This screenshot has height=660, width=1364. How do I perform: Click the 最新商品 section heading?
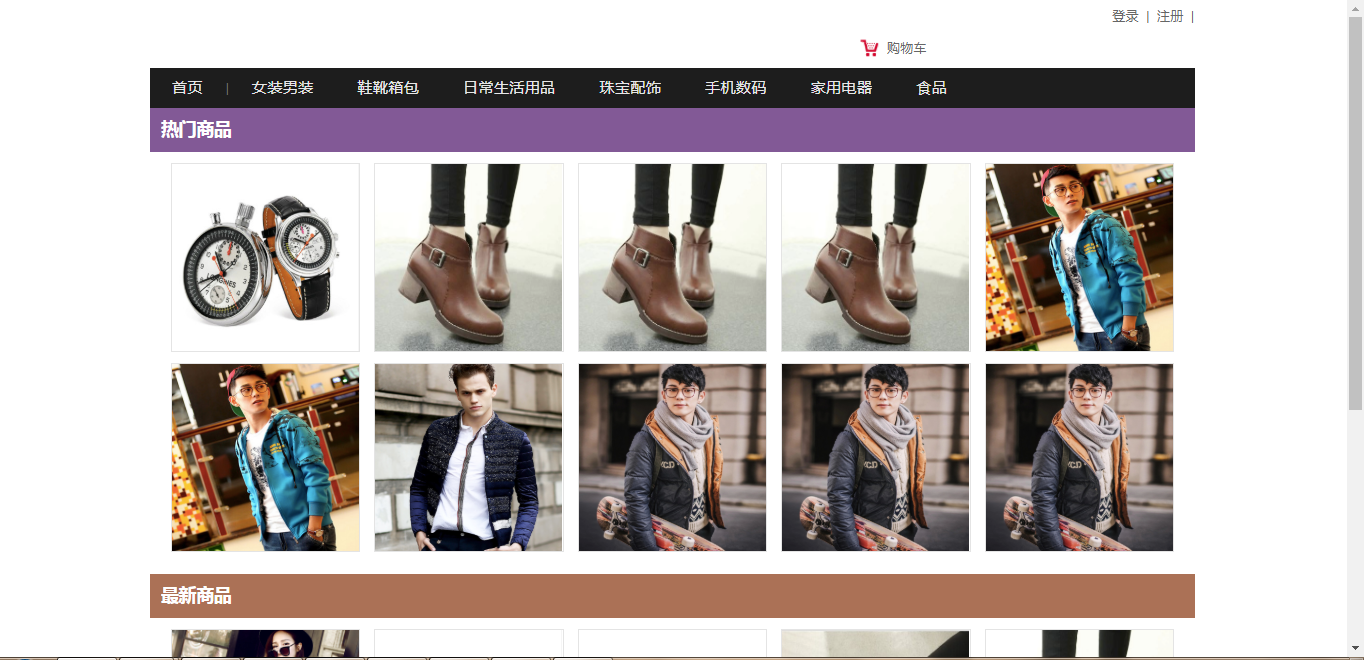tap(196, 596)
